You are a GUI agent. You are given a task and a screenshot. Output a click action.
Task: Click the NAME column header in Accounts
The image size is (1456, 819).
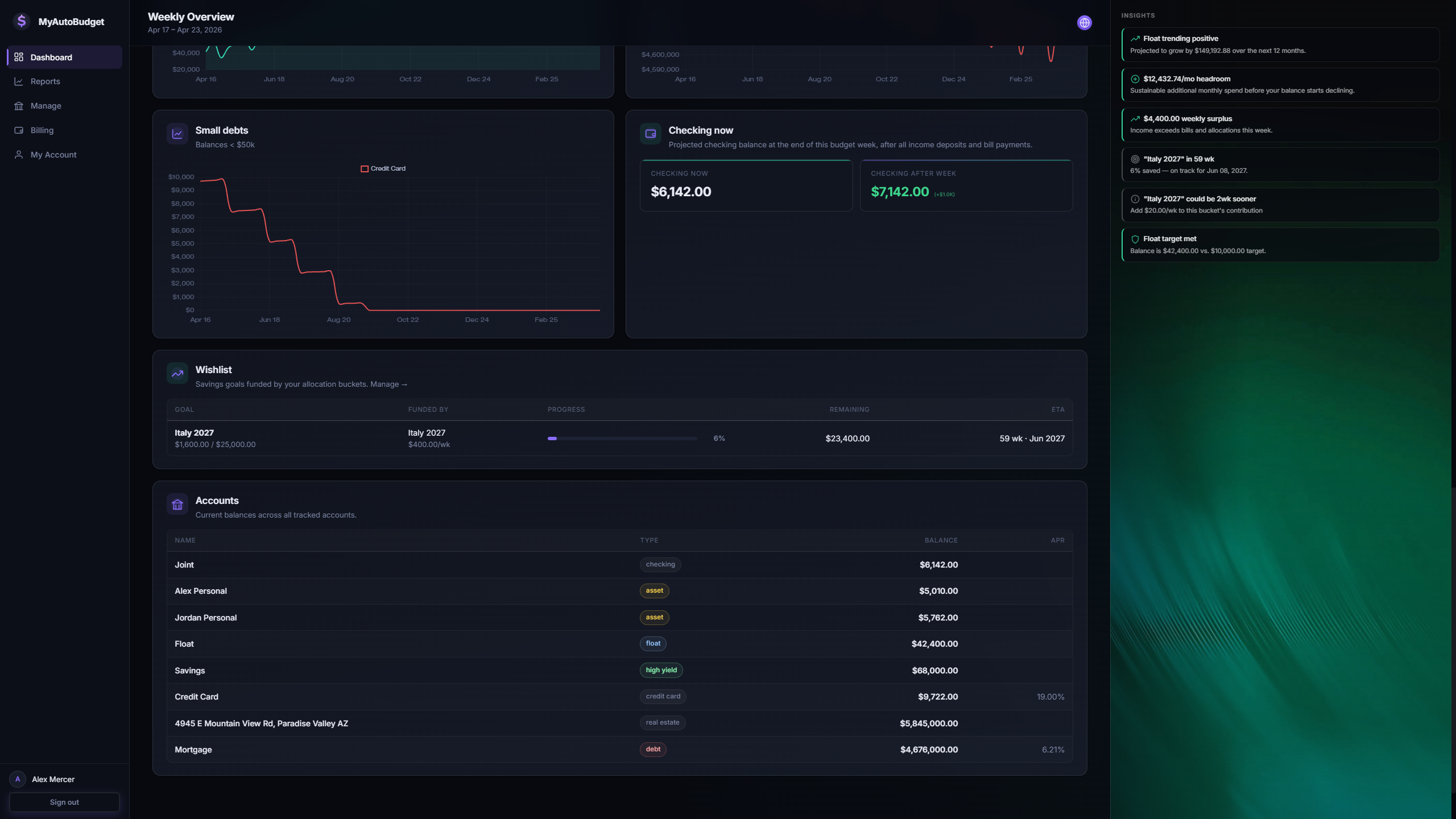pos(185,540)
